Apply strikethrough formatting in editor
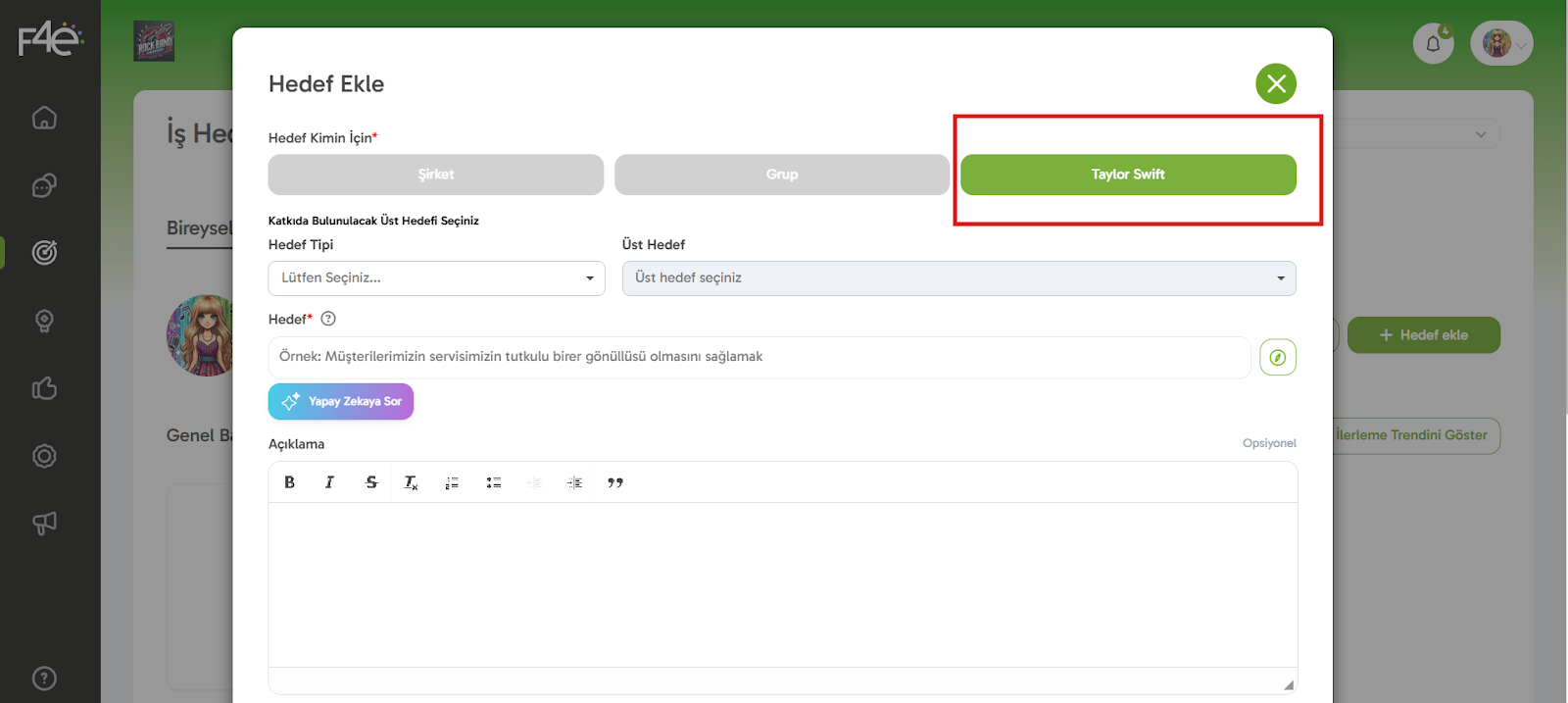This screenshot has height=703, width=1568. (371, 482)
